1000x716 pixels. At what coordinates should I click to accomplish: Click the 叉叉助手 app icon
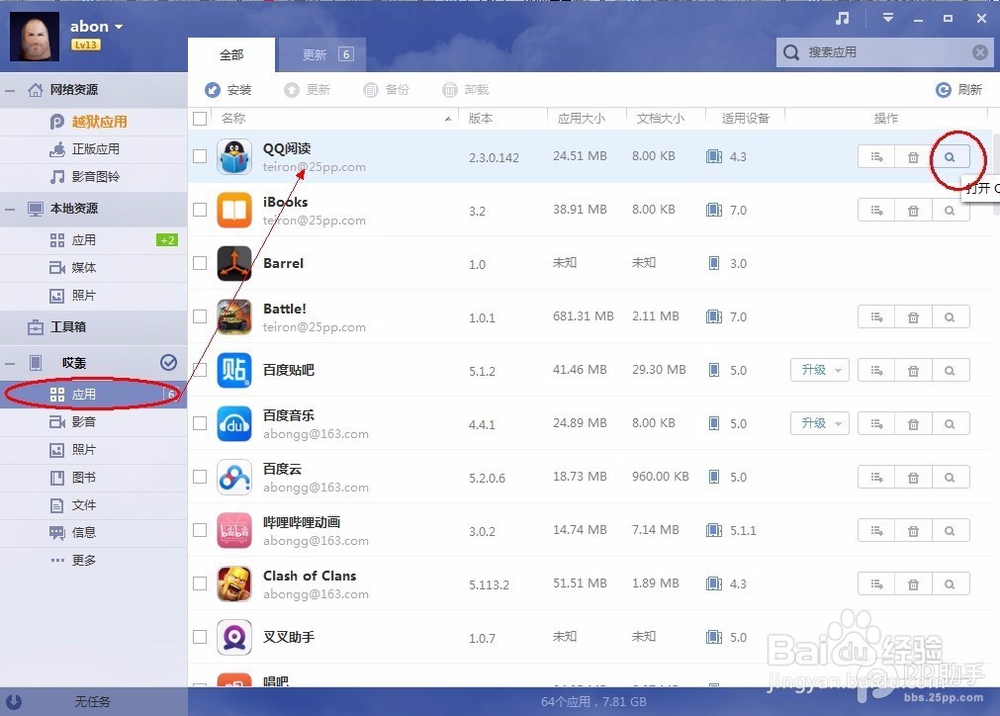coord(234,637)
